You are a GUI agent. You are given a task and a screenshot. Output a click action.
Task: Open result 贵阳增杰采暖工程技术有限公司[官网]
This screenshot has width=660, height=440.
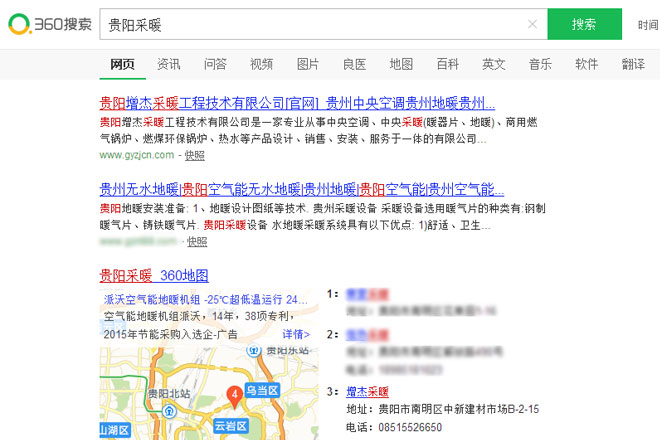297,103
